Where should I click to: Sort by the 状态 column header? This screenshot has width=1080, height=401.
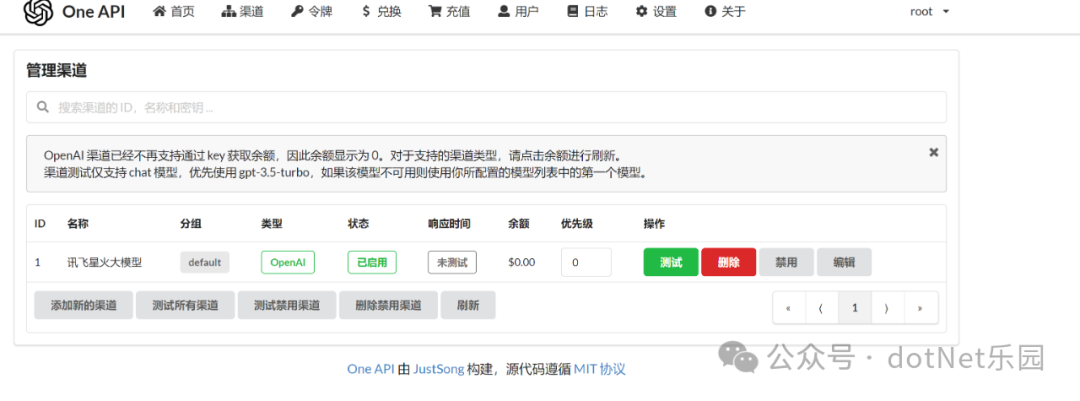359,224
